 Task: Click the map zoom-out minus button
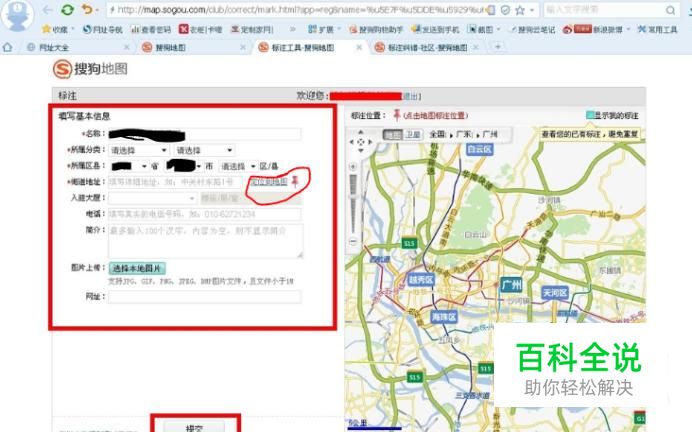click(x=353, y=241)
